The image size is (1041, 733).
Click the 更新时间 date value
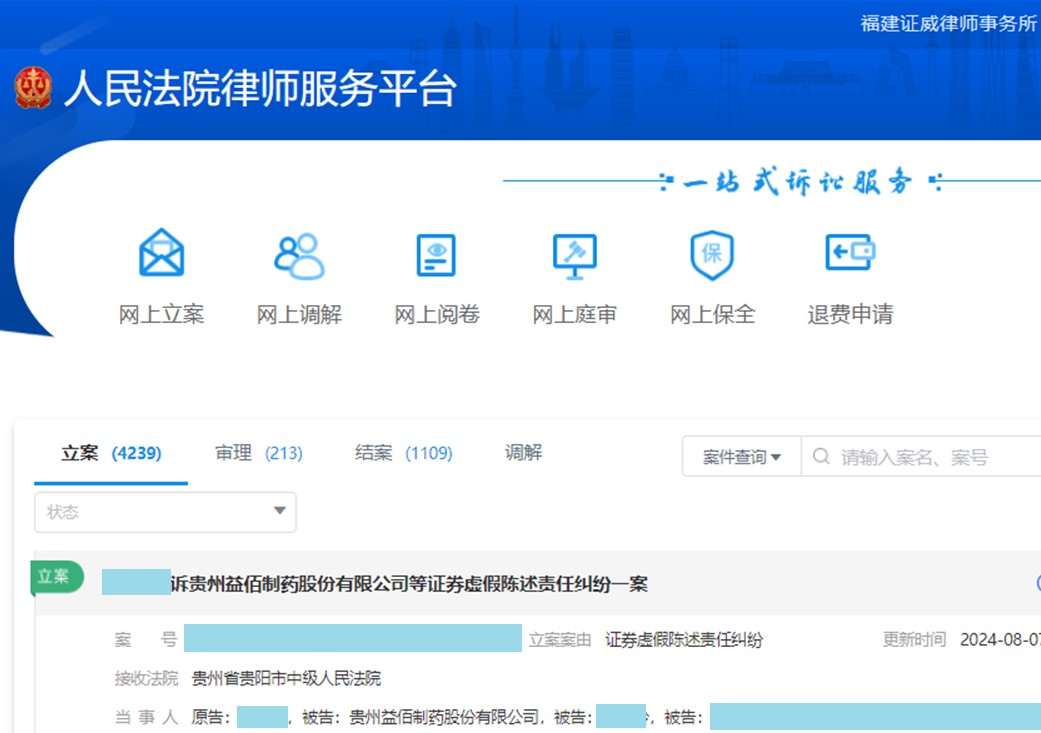click(x=1000, y=640)
